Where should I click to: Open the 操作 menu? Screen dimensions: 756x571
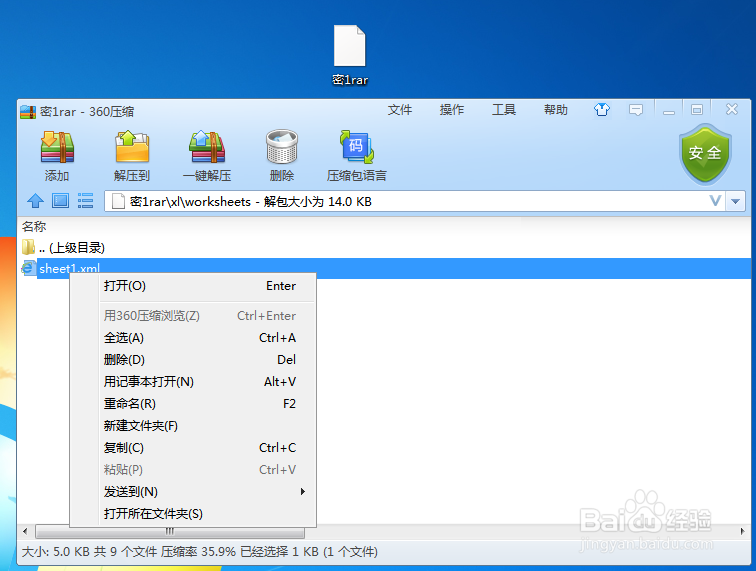[452, 110]
